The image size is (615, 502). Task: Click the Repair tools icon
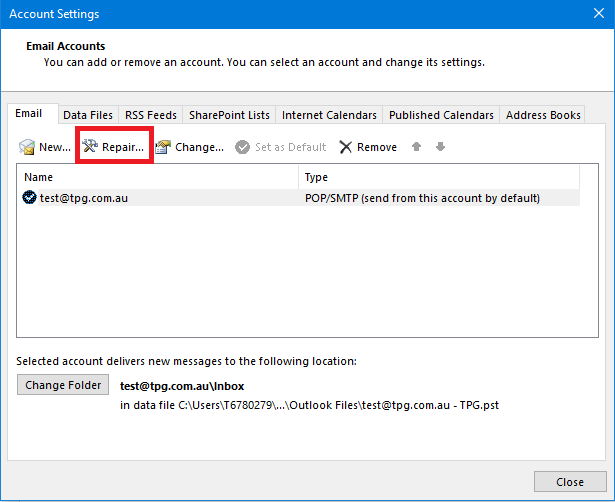click(x=90, y=146)
